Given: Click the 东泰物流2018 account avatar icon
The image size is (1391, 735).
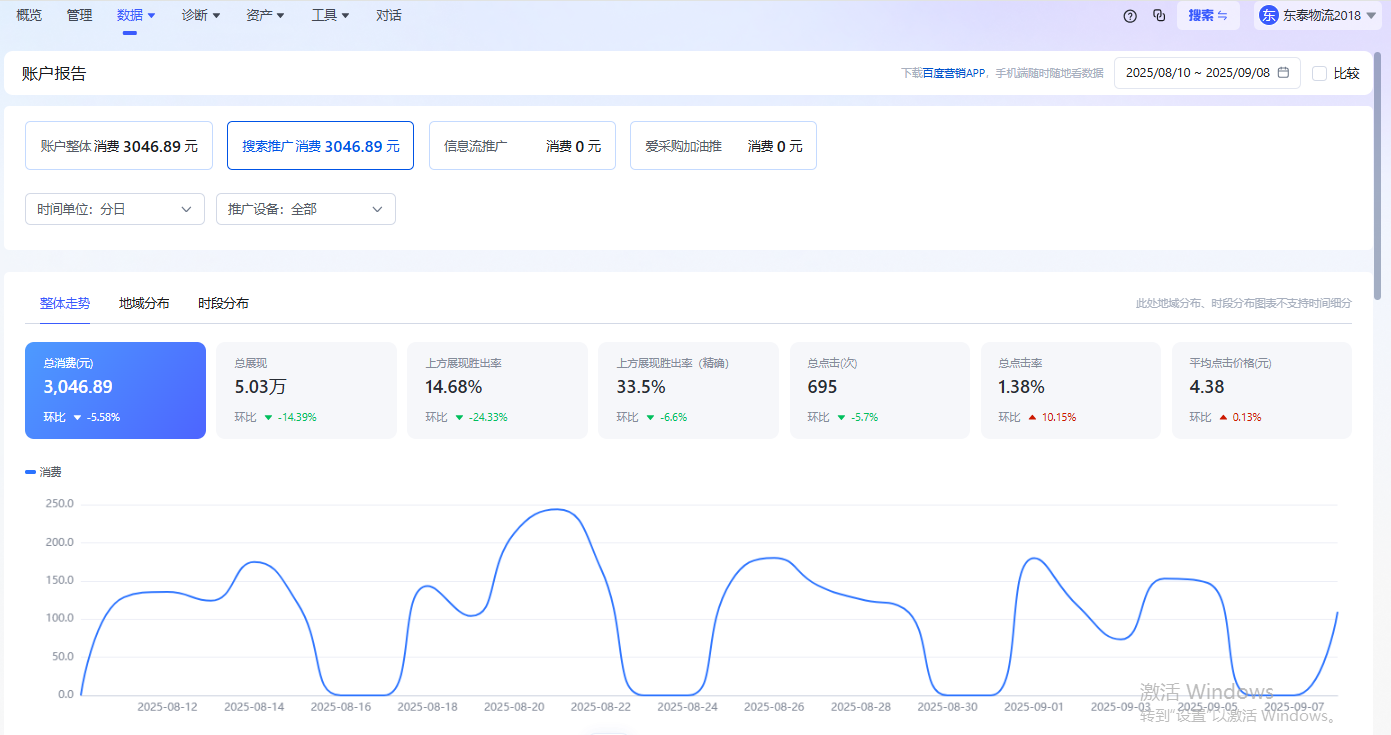Looking at the screenshot, I should tap(1268, 15).
